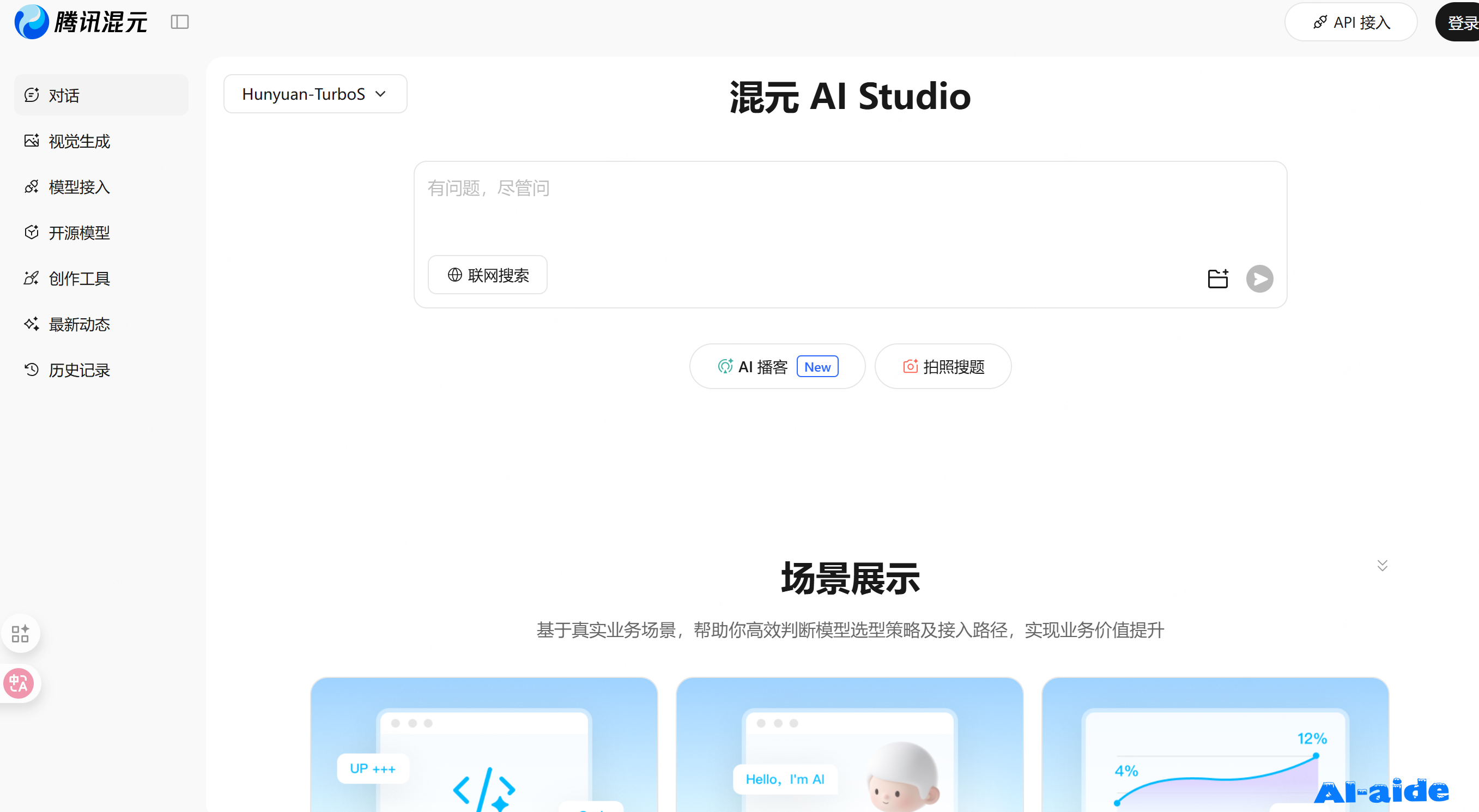Viewport: 1479px width, 812px height.
Task: Open the growth chart scenario card
Action: tap(1215, 745)
